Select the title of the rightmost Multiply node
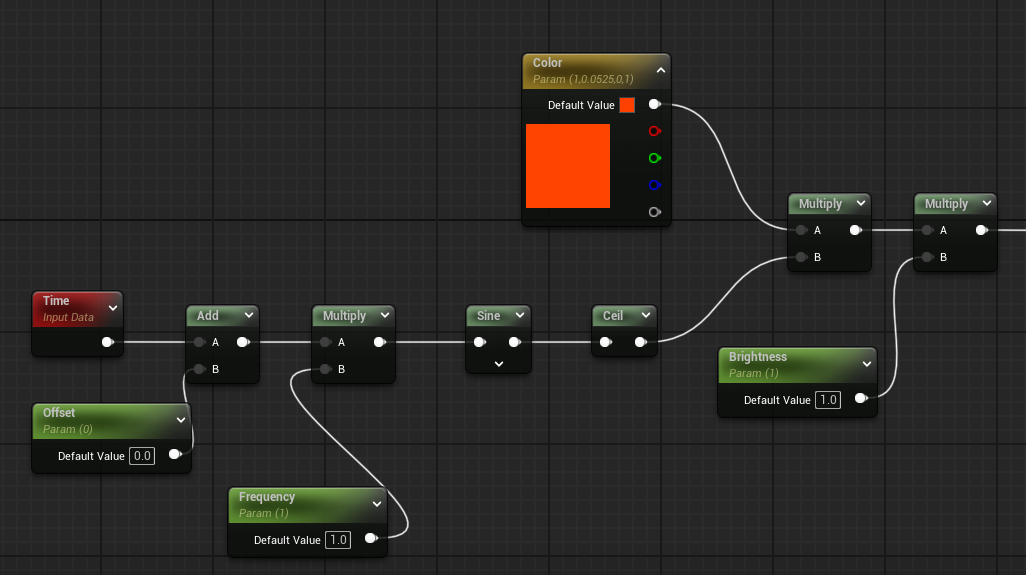1026x575 pixels. click(946, 204)
